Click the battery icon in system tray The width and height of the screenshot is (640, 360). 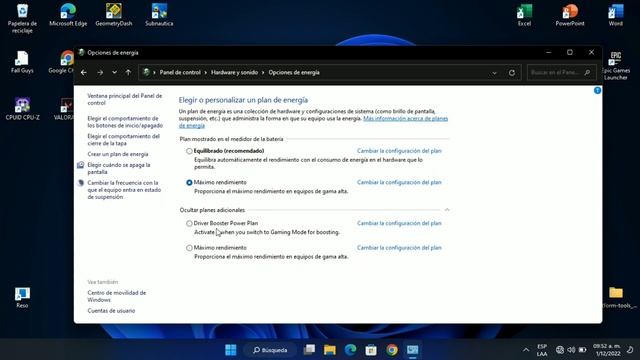(582, 350)
